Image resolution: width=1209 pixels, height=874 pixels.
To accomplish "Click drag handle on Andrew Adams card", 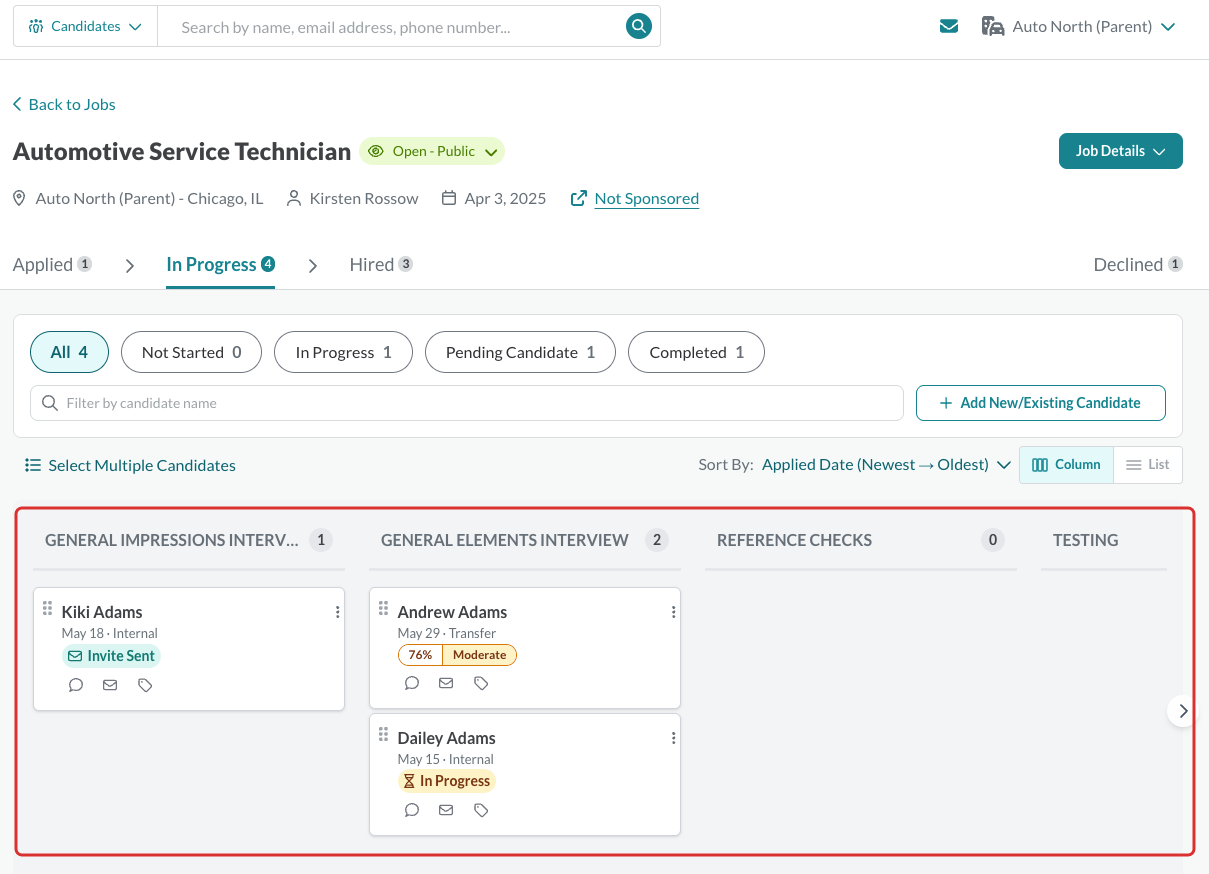I will pyautogui.click(x=383, y=608).
